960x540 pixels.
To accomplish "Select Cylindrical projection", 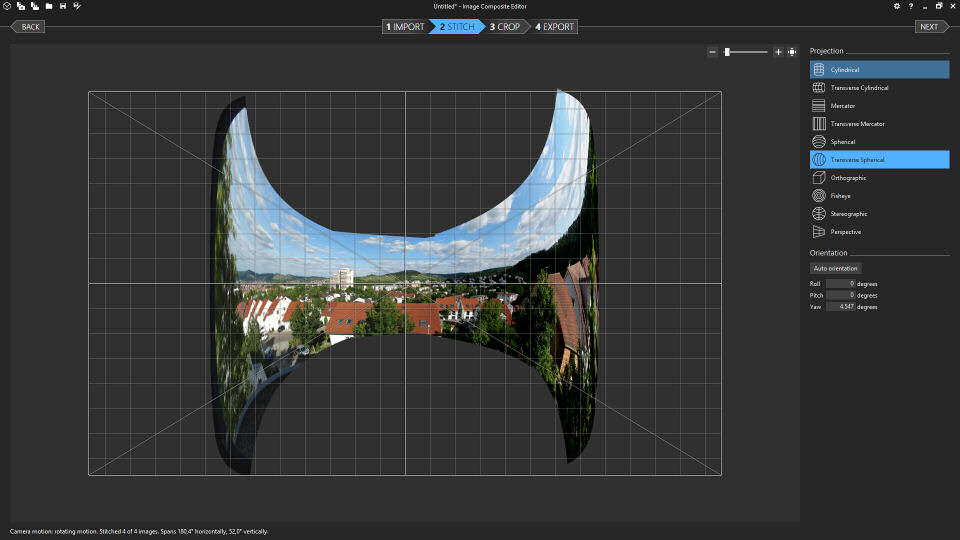I will (879, 70).
